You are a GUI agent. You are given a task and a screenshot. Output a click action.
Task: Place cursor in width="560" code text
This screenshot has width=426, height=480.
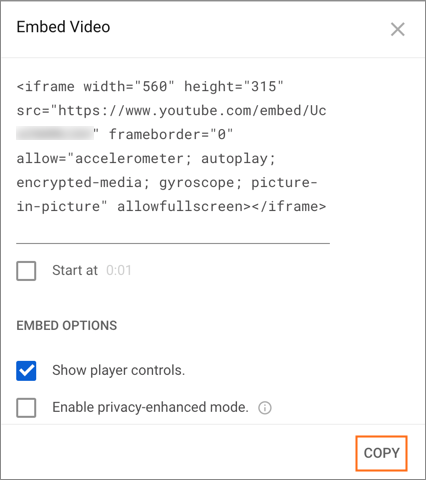(129, 87)
